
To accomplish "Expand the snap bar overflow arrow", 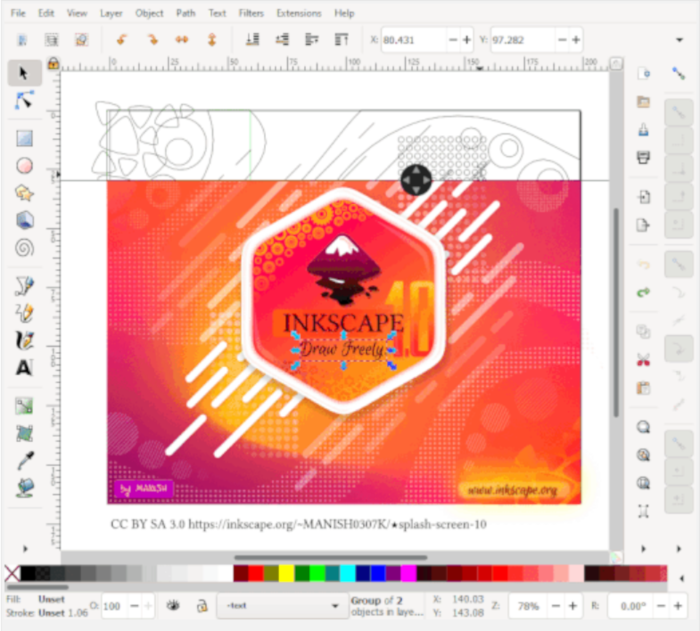I will click(x=679, y=548).
